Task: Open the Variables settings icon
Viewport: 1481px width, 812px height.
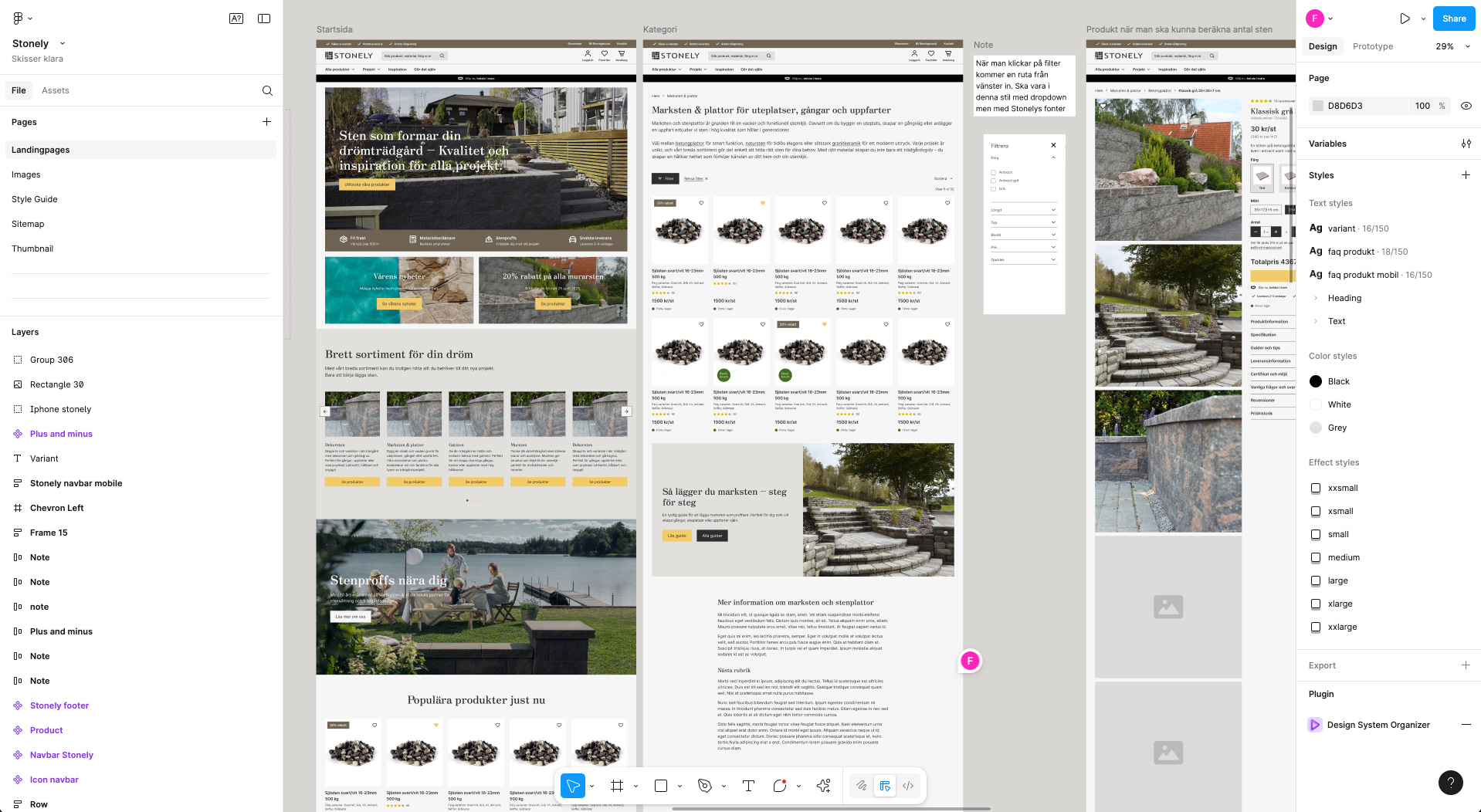Action: click(1466, 144)
